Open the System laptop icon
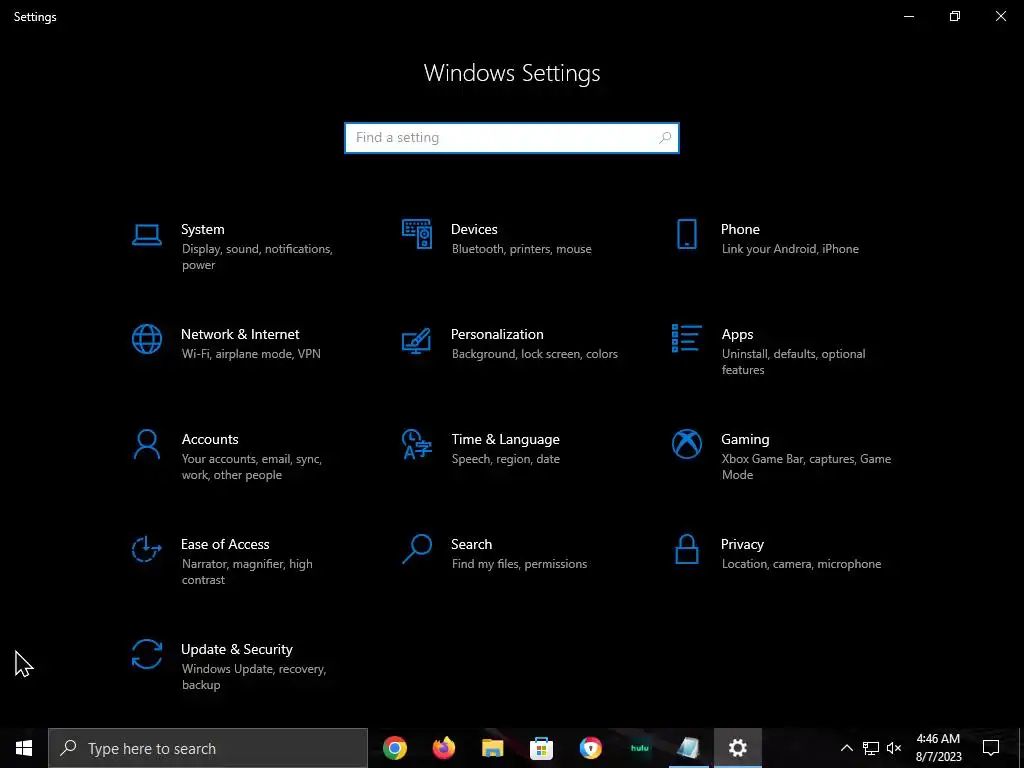1024x768 pixels. (x=147, y=234)
